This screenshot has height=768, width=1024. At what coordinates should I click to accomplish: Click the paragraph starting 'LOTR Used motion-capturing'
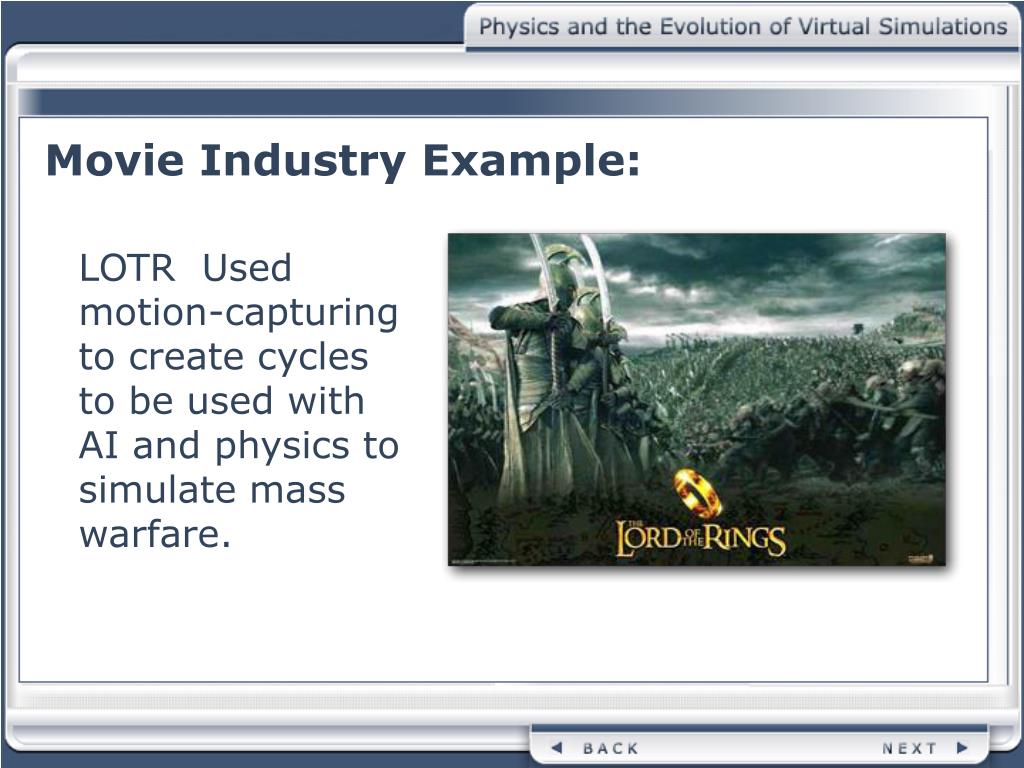point(238,401)
